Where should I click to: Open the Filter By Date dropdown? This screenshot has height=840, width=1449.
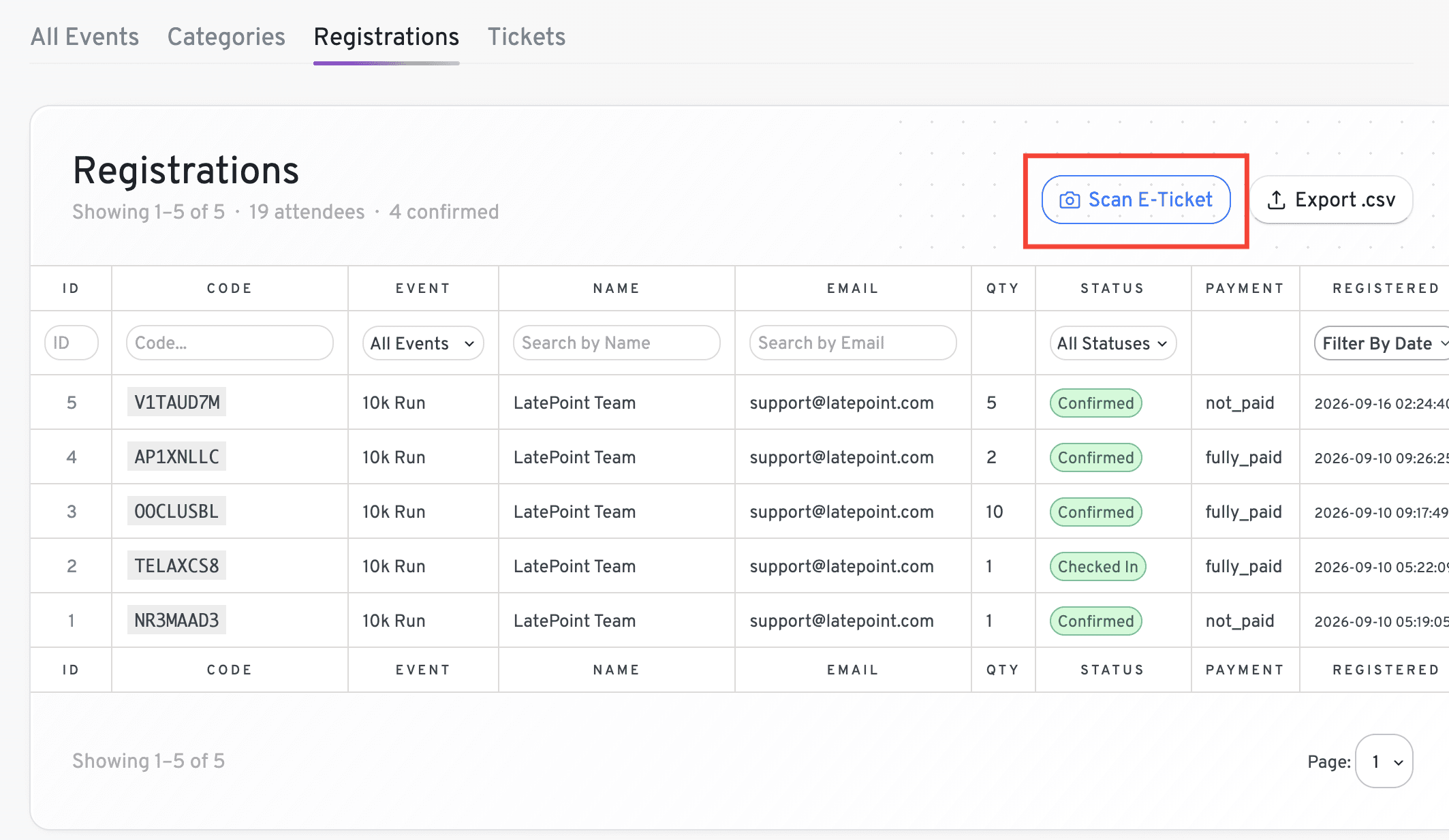(1382, 343)
